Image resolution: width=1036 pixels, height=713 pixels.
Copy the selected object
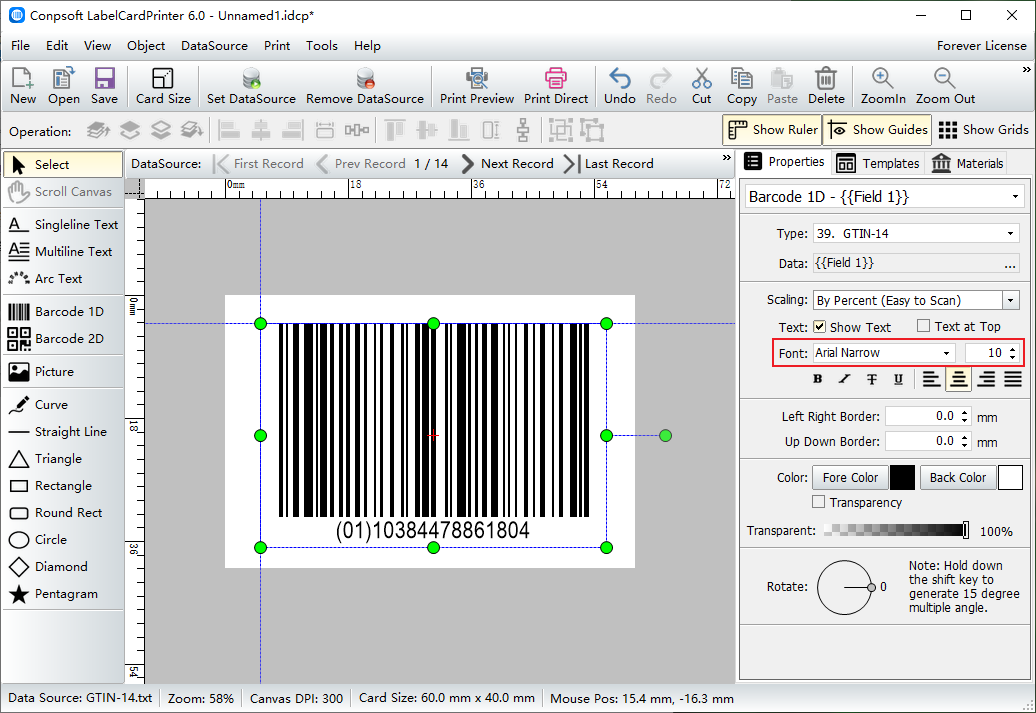pyautogui.click(x=741, y=86)
